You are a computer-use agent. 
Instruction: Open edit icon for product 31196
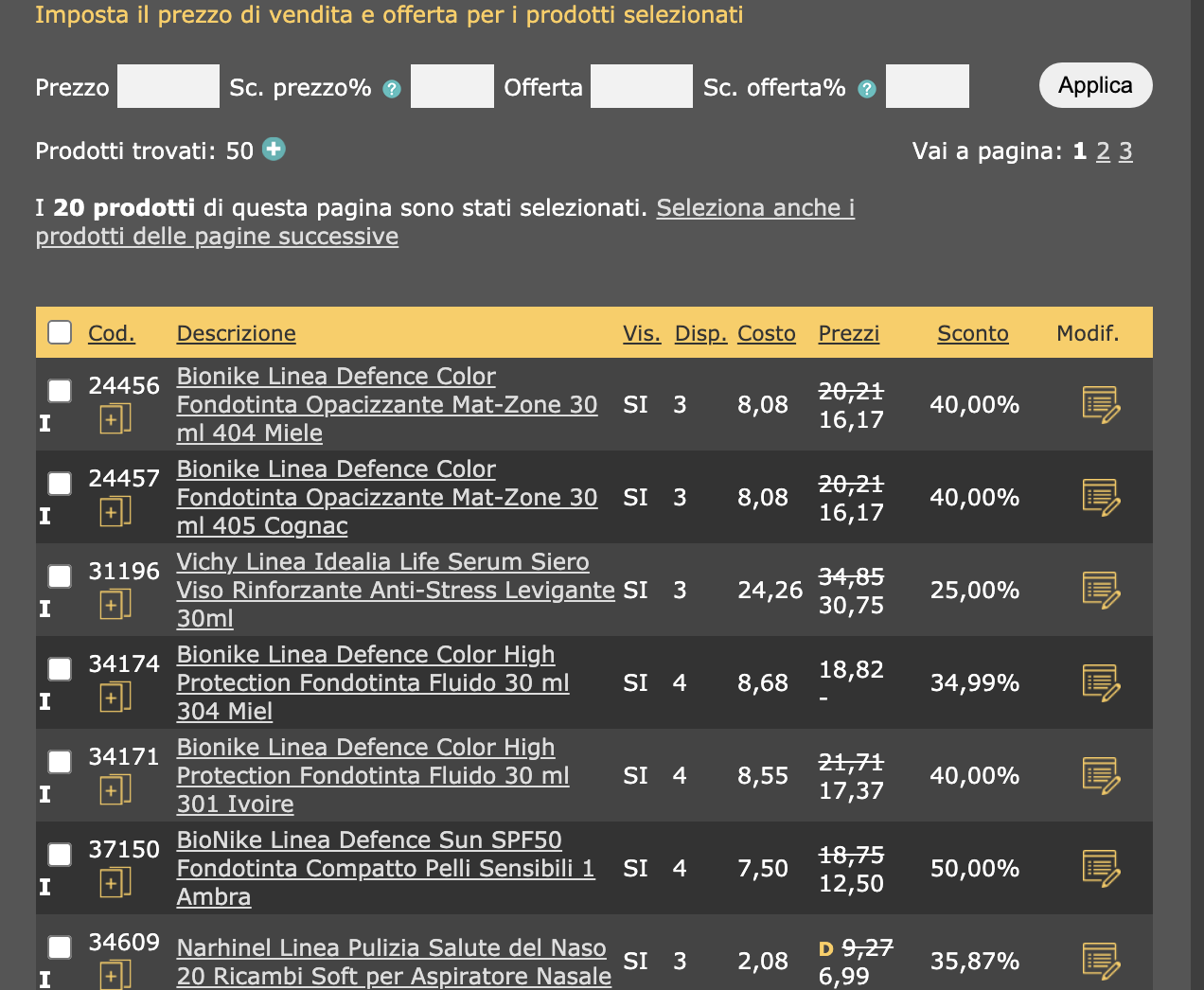tap(1101, 591)
